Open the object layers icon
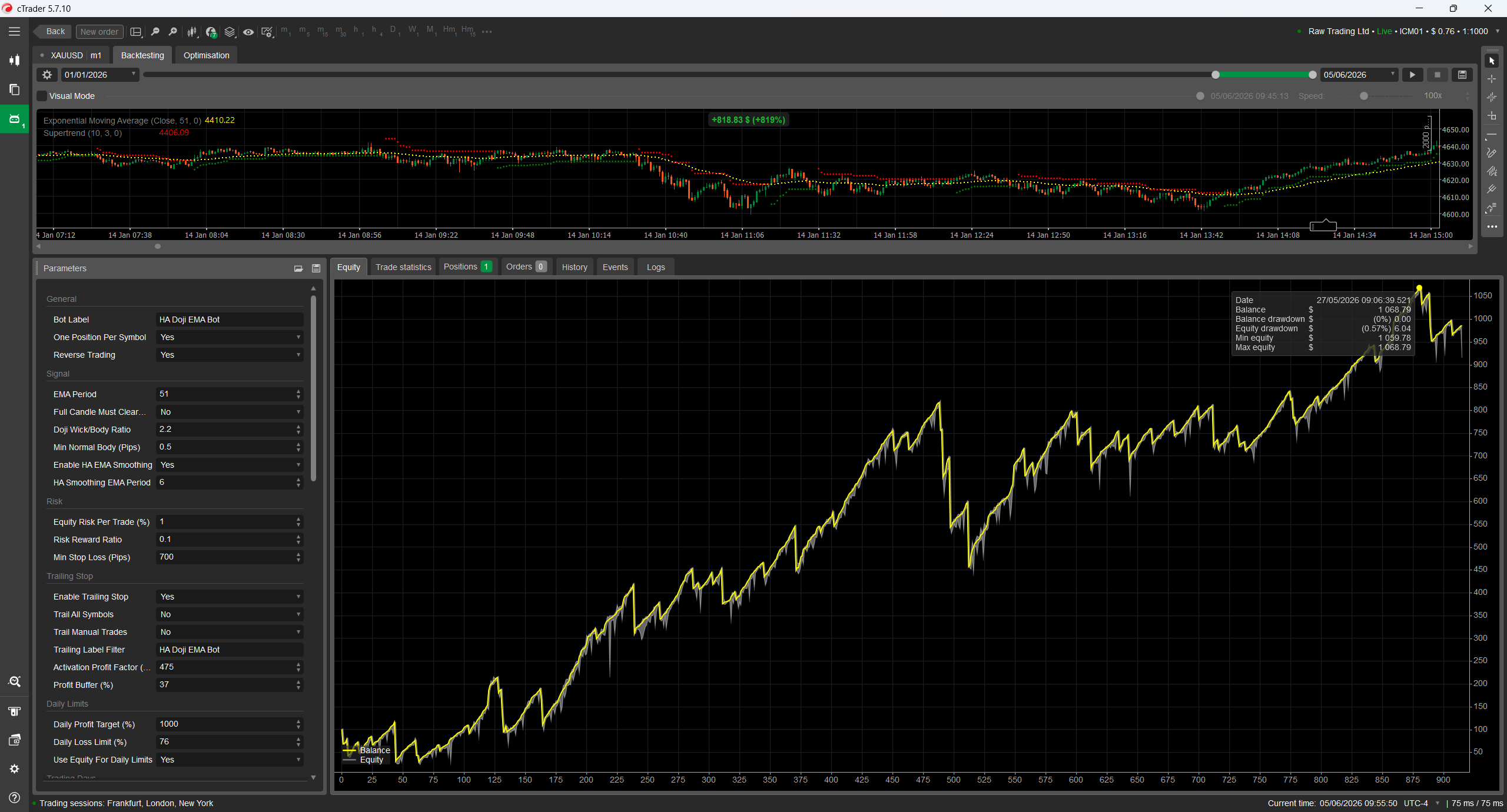Screen dimensions: 1507x812 coord(230,32)
